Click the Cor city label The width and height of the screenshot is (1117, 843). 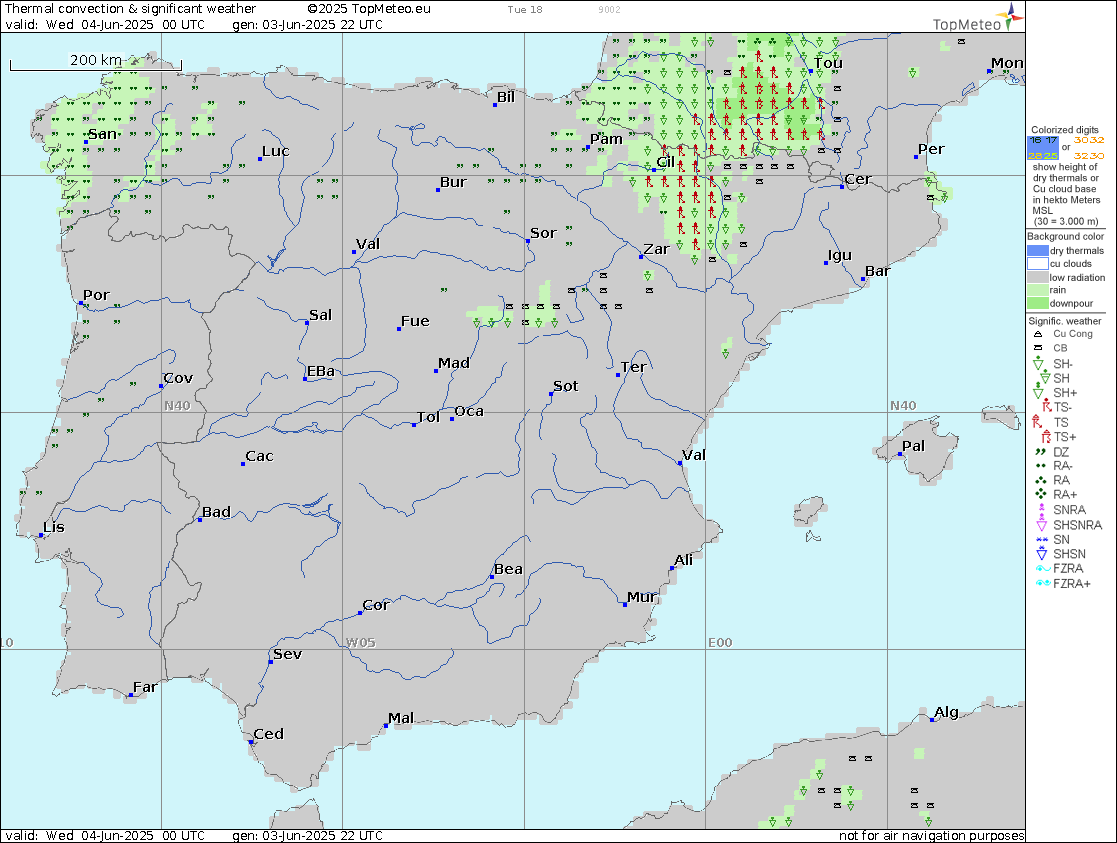pos(375,605)
